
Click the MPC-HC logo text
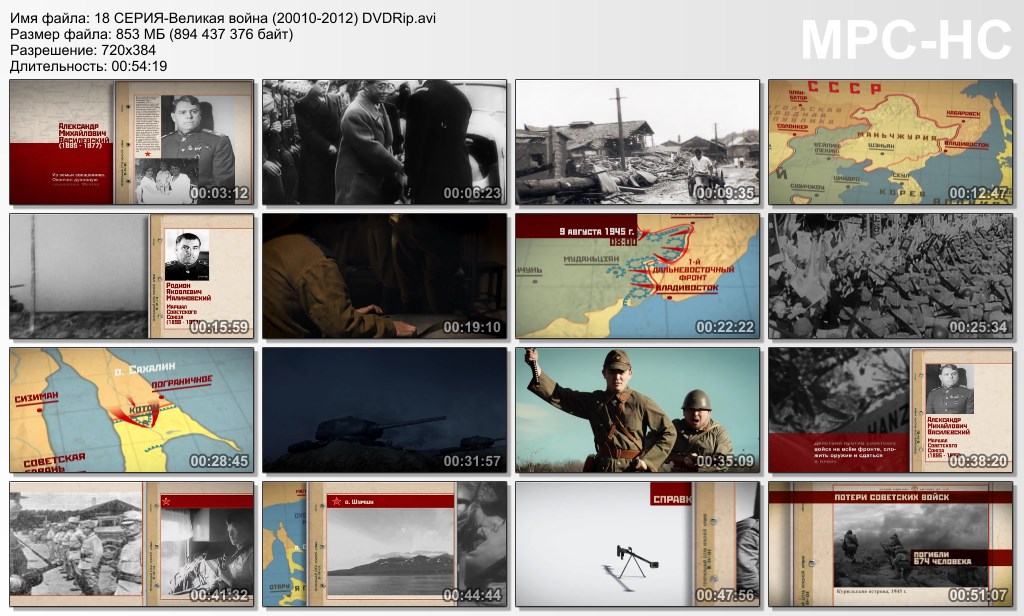point(905,41)
